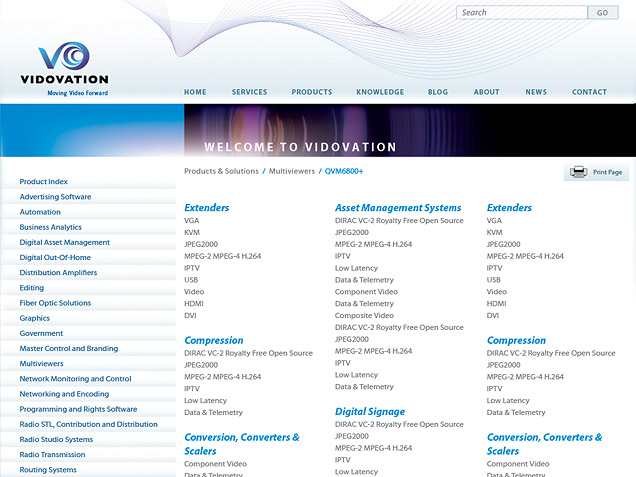The image size is (636, 477).
Task: Click the Multiviewers breadcrumb link
Action: tap(292, 171)
